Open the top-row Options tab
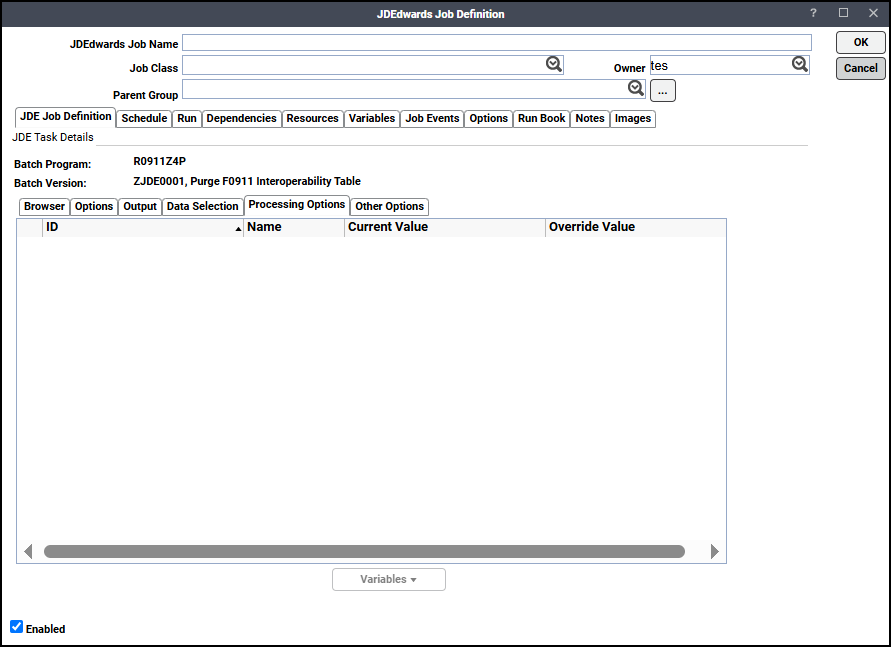891x647 pixels. (489, 118)
